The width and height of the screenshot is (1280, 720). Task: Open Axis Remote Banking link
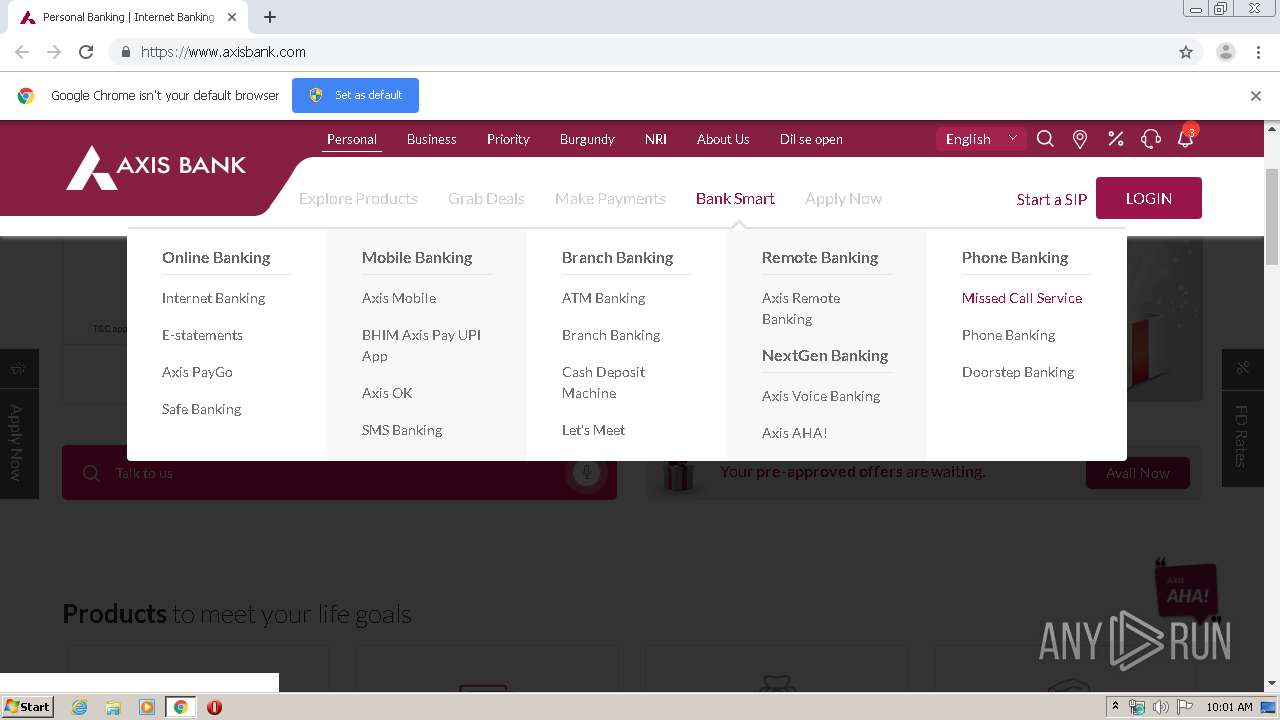[x=801, y=308]
